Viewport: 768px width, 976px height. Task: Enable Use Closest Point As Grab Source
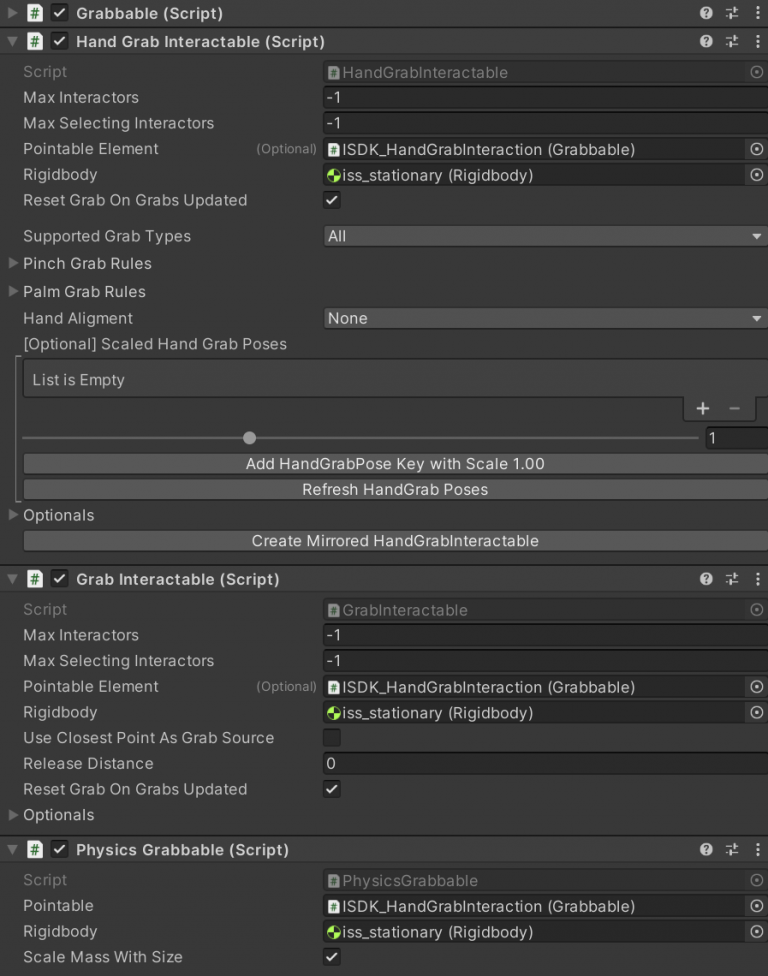coord(331,738)
